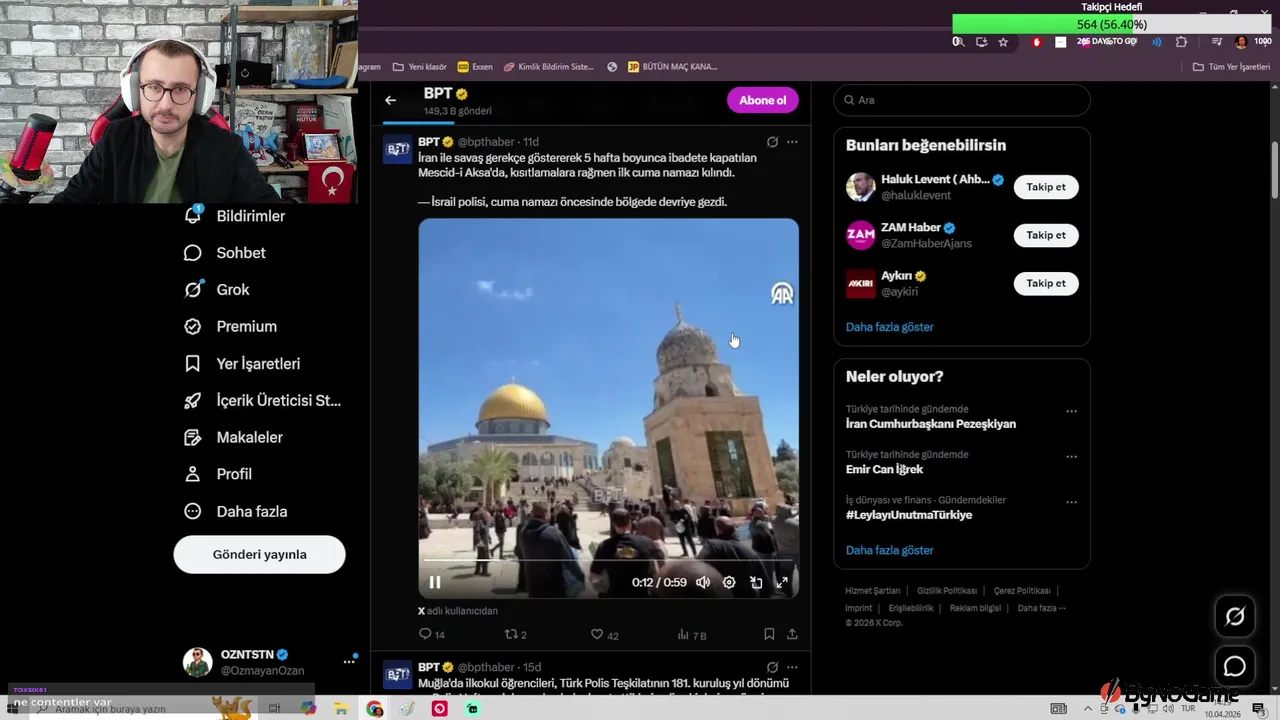Expand video to fullscreen
This screenshot has width=1280, height=720.
coord(782,582)
